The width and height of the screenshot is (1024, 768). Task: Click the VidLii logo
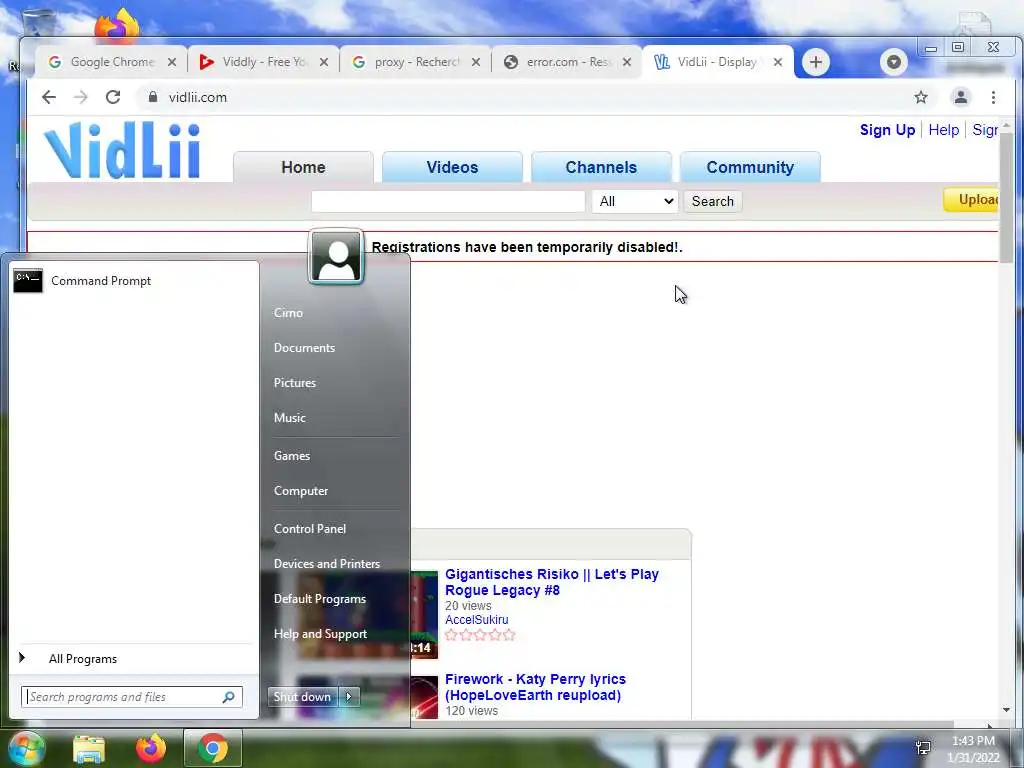[x=122, y=150]
